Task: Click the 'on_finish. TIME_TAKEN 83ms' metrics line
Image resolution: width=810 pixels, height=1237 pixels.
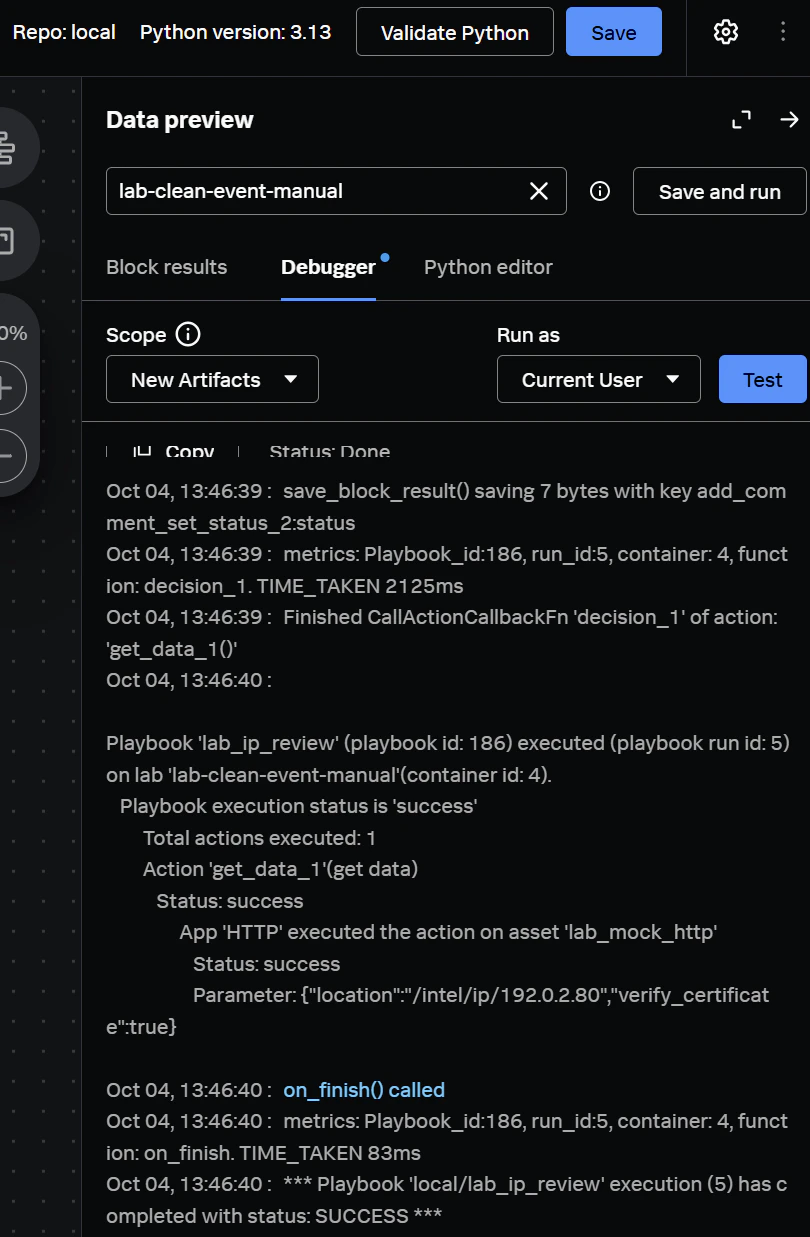Action: (x=447, y=1137)
